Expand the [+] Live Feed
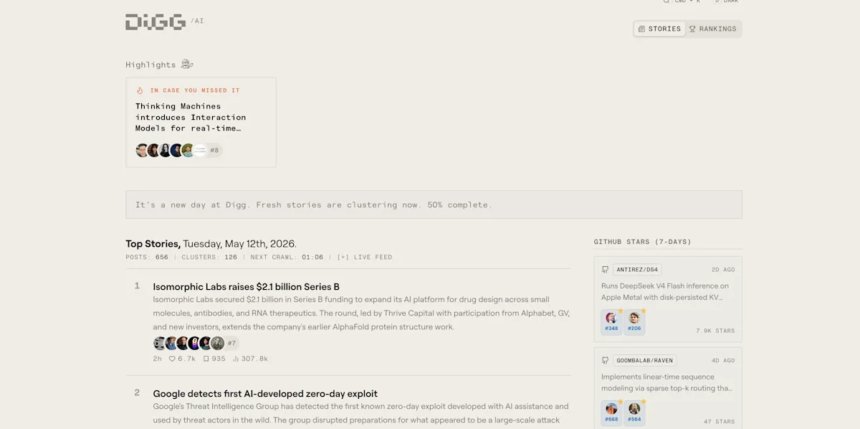860x429 pixels. click(364, 257)
